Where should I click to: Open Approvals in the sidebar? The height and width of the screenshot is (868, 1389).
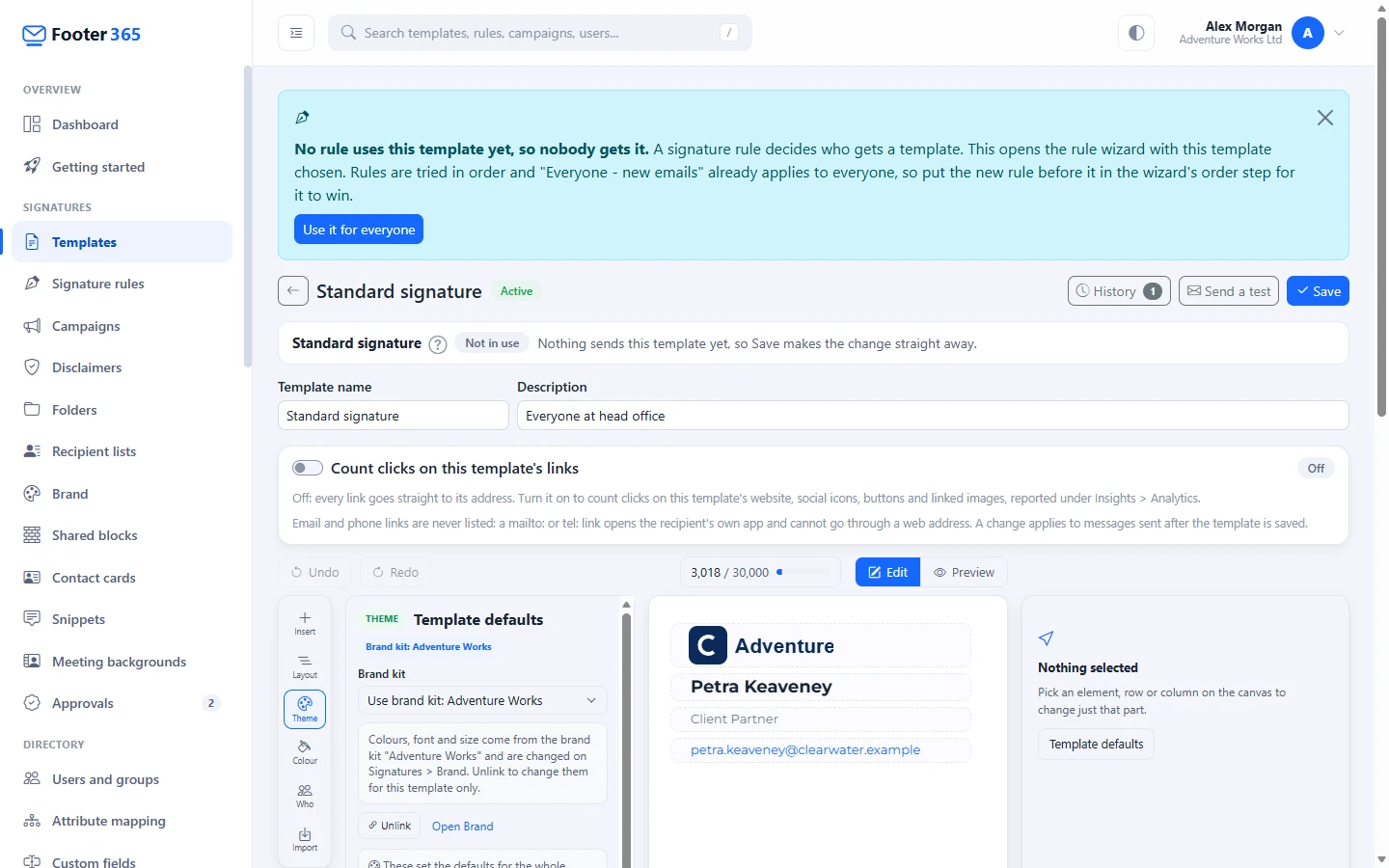[122, 703]
